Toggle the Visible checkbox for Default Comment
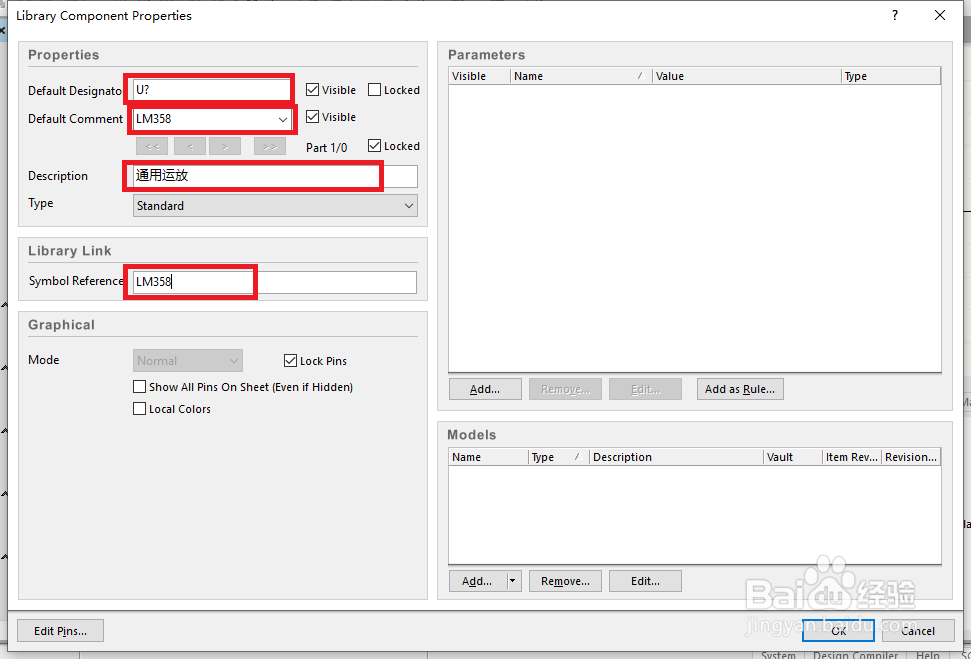 pyautogui.click(x=313, y=117)
